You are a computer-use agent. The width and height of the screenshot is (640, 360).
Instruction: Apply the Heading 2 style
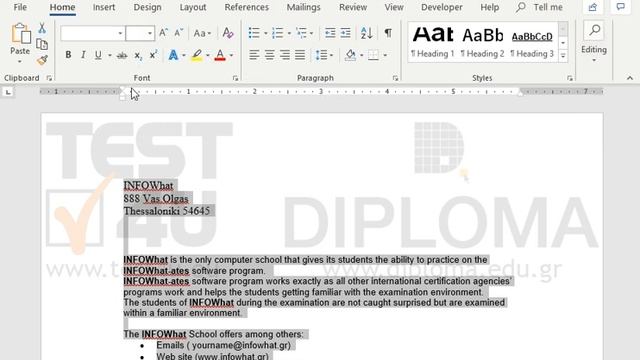[x=482, y=42]
